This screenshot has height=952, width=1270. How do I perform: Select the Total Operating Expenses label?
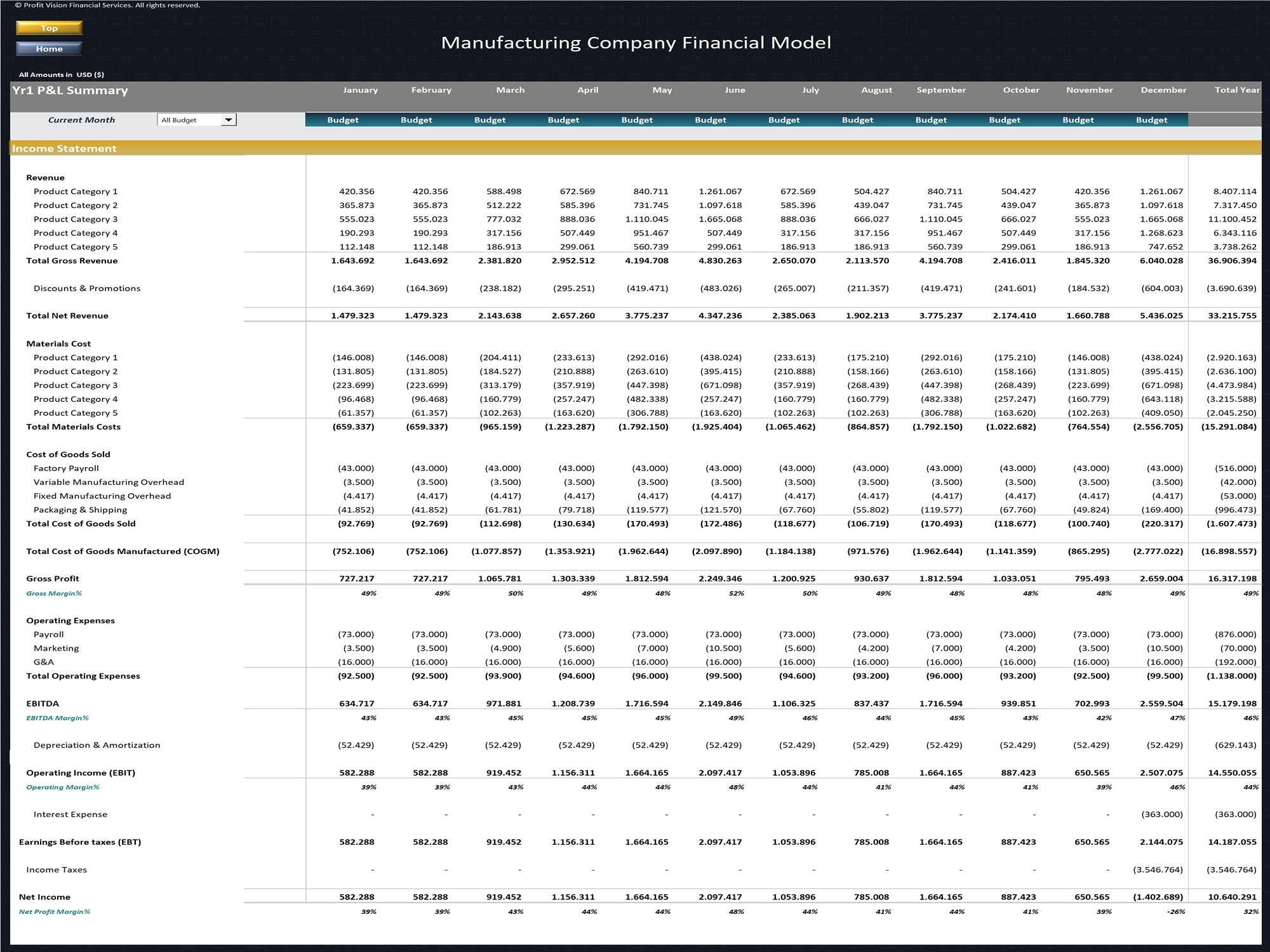[83, 676]
